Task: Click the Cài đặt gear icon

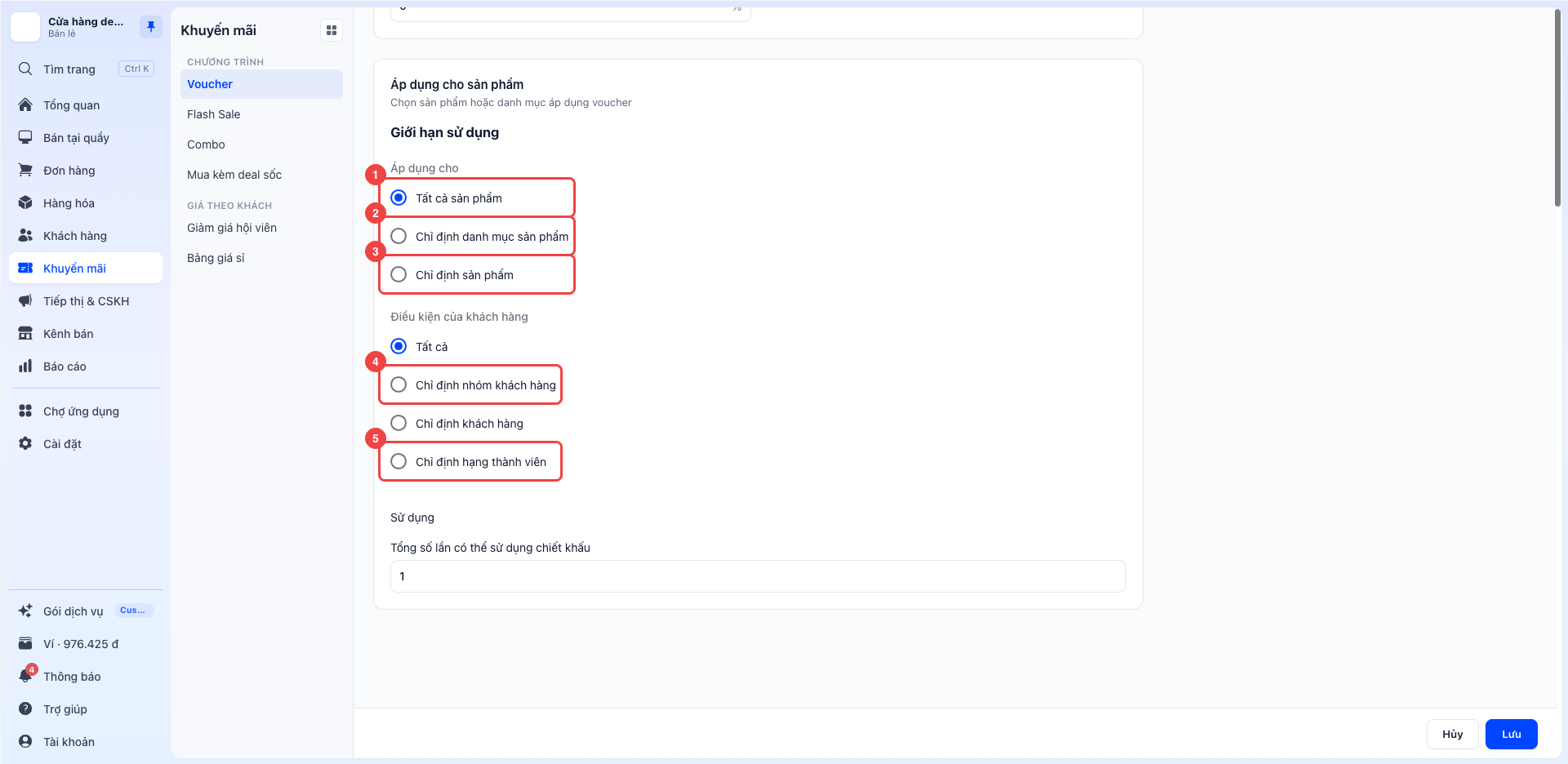Action: [x=25, y=443]
